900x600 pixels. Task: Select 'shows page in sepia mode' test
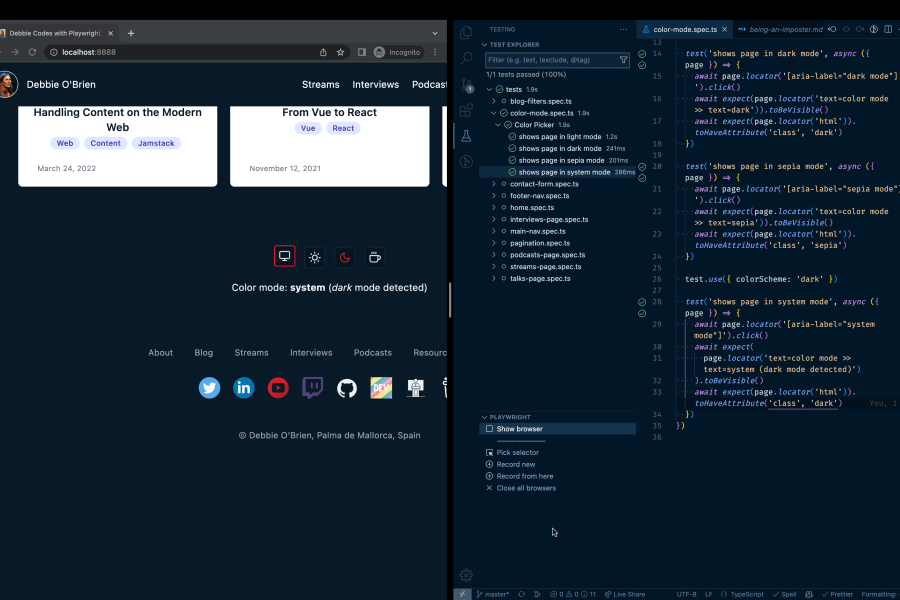point(561,161)
